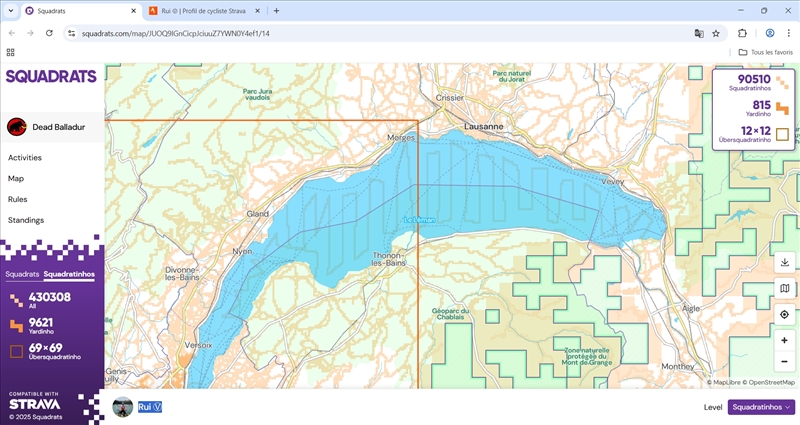Open the map style layers icon

[784, 289]
